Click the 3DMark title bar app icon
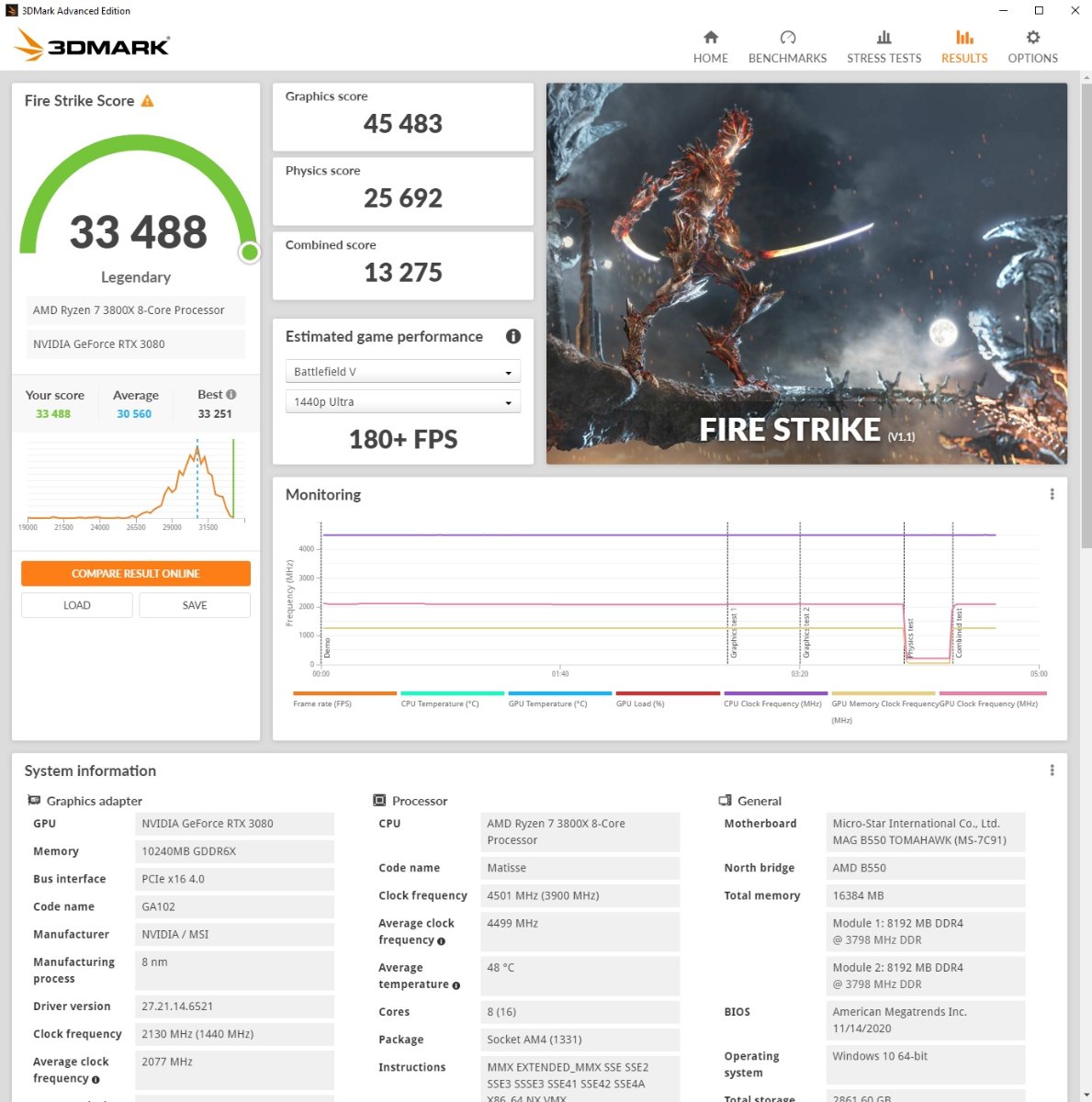Image resolution: width=1092 pixels, height=1102 pixels. [12, 10]
